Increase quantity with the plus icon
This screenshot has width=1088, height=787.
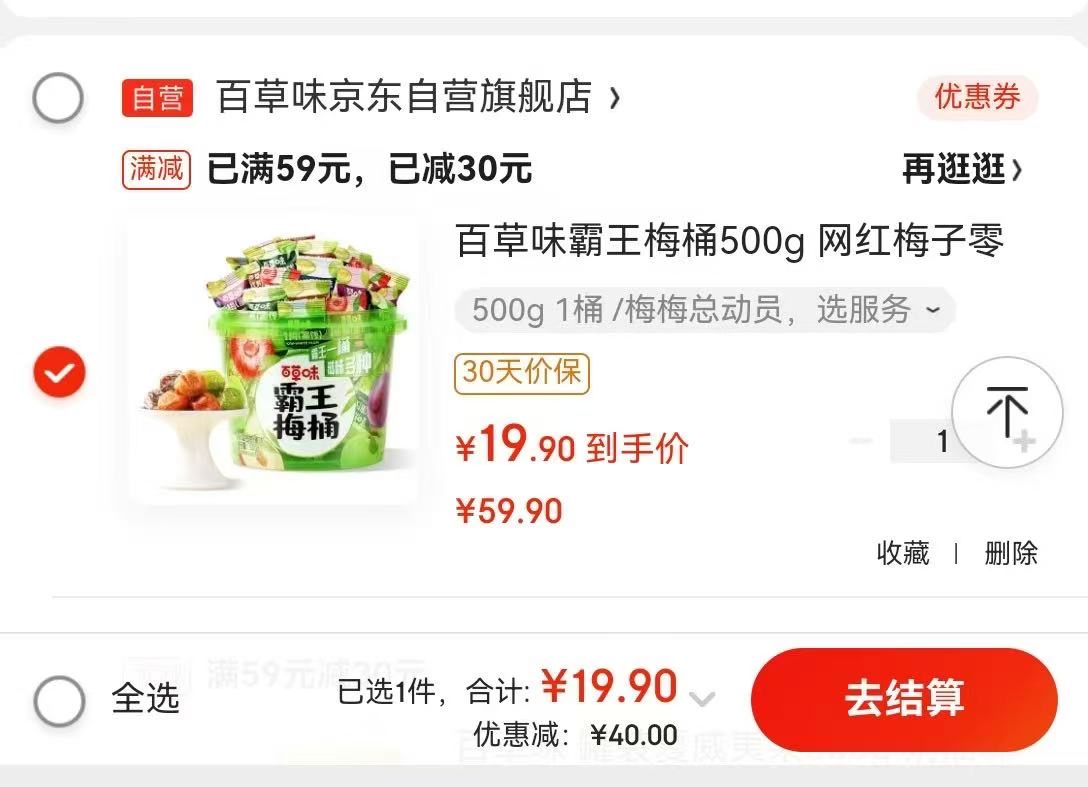coord(1024,441)
